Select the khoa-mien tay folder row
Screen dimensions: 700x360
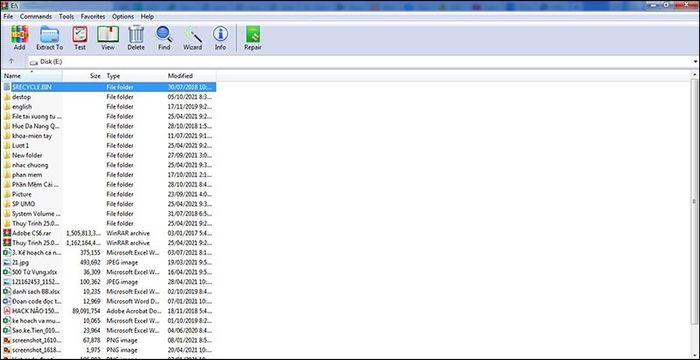[109, 136]
